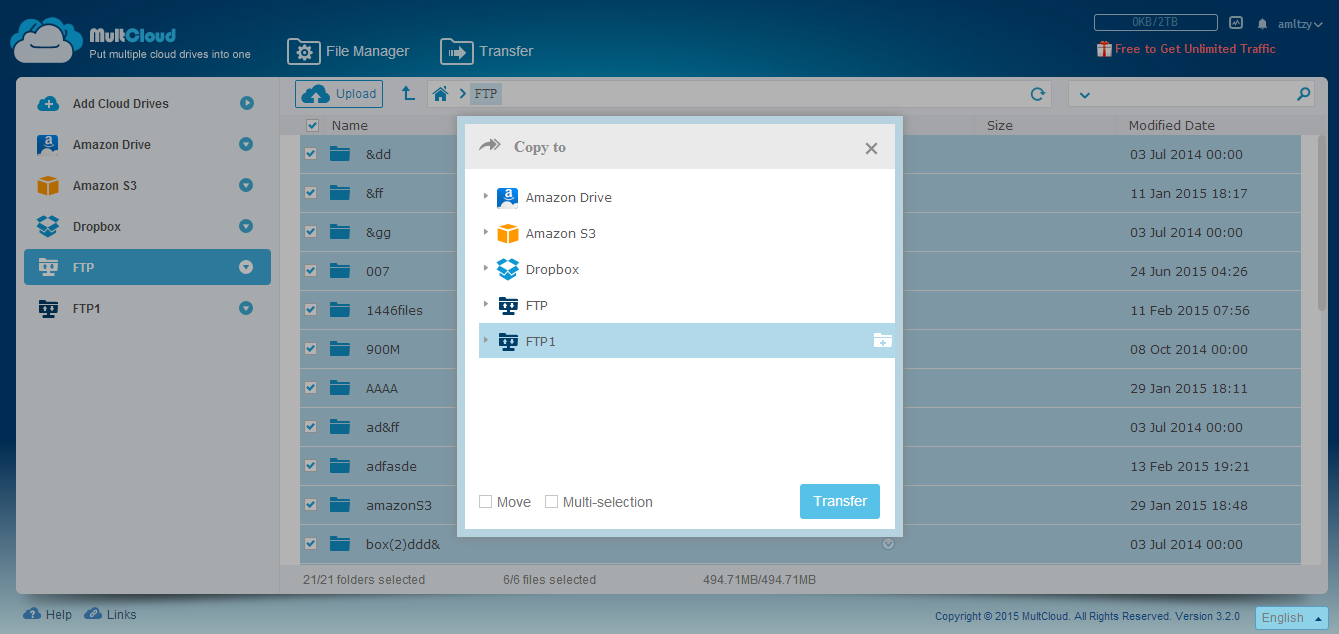Expand Amazon S3 in Copy to tree
The width and height of the screenshot is (1339, 634).
click(486, 233)
